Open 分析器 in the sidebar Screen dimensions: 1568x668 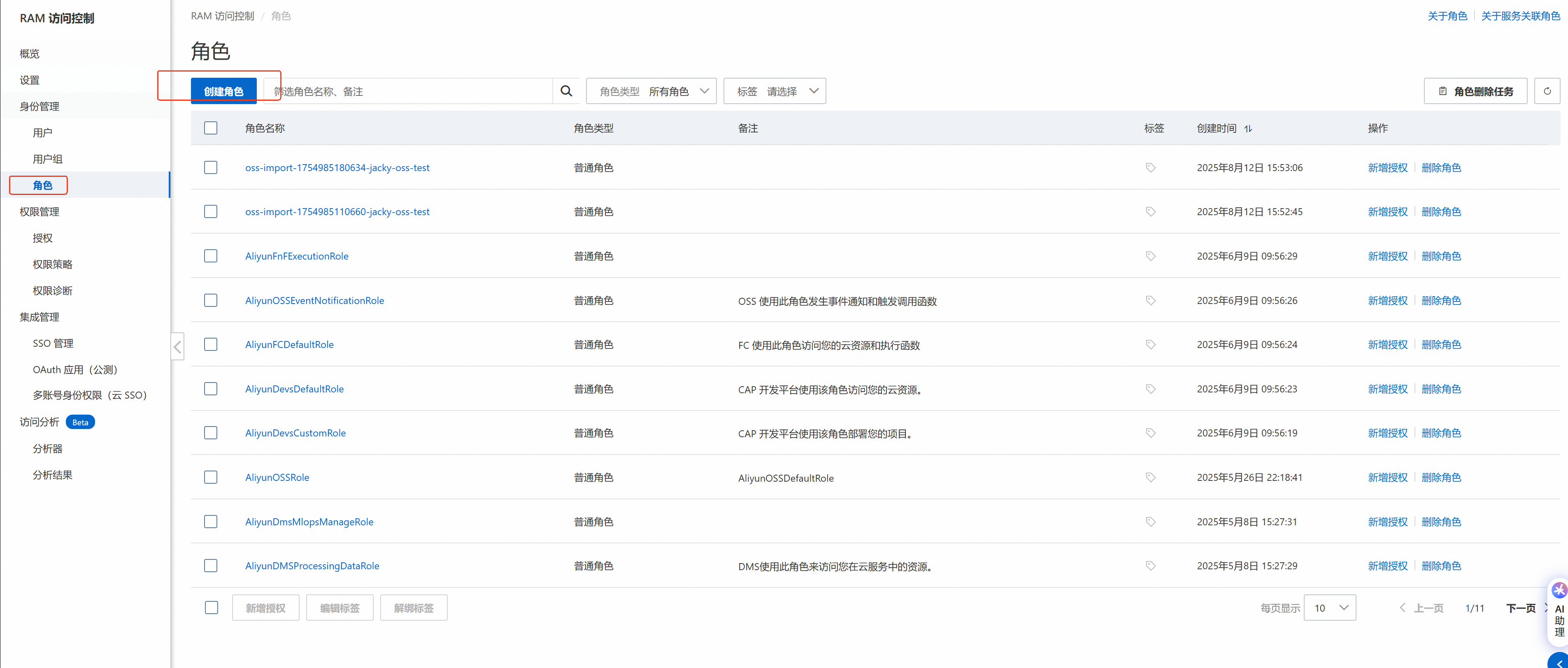[x=47, y=448]
